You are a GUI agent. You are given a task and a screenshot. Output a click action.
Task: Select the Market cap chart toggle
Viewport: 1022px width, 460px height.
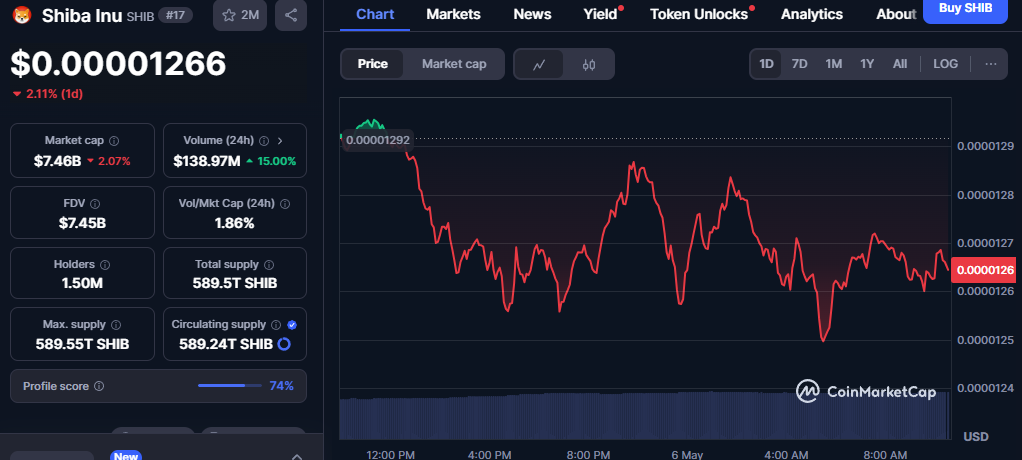coord(454,64)
